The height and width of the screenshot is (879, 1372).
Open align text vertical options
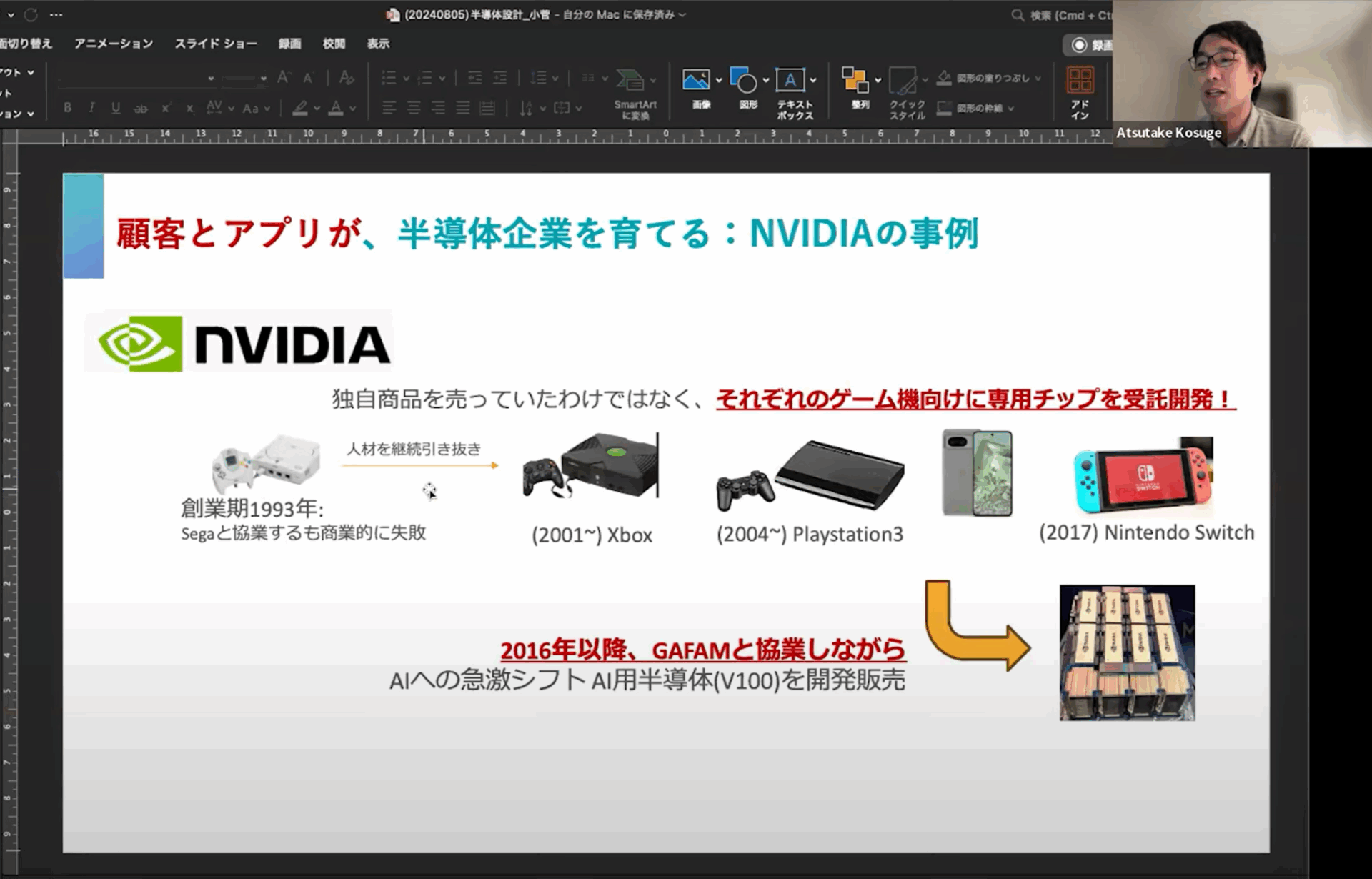567,108
